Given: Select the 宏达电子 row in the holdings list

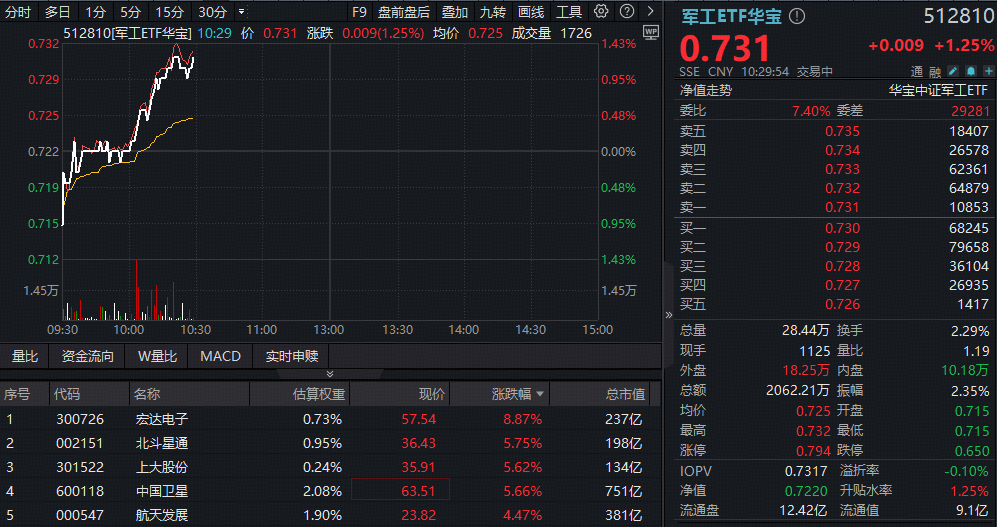Looking at the screenshot, I should 160,419.
